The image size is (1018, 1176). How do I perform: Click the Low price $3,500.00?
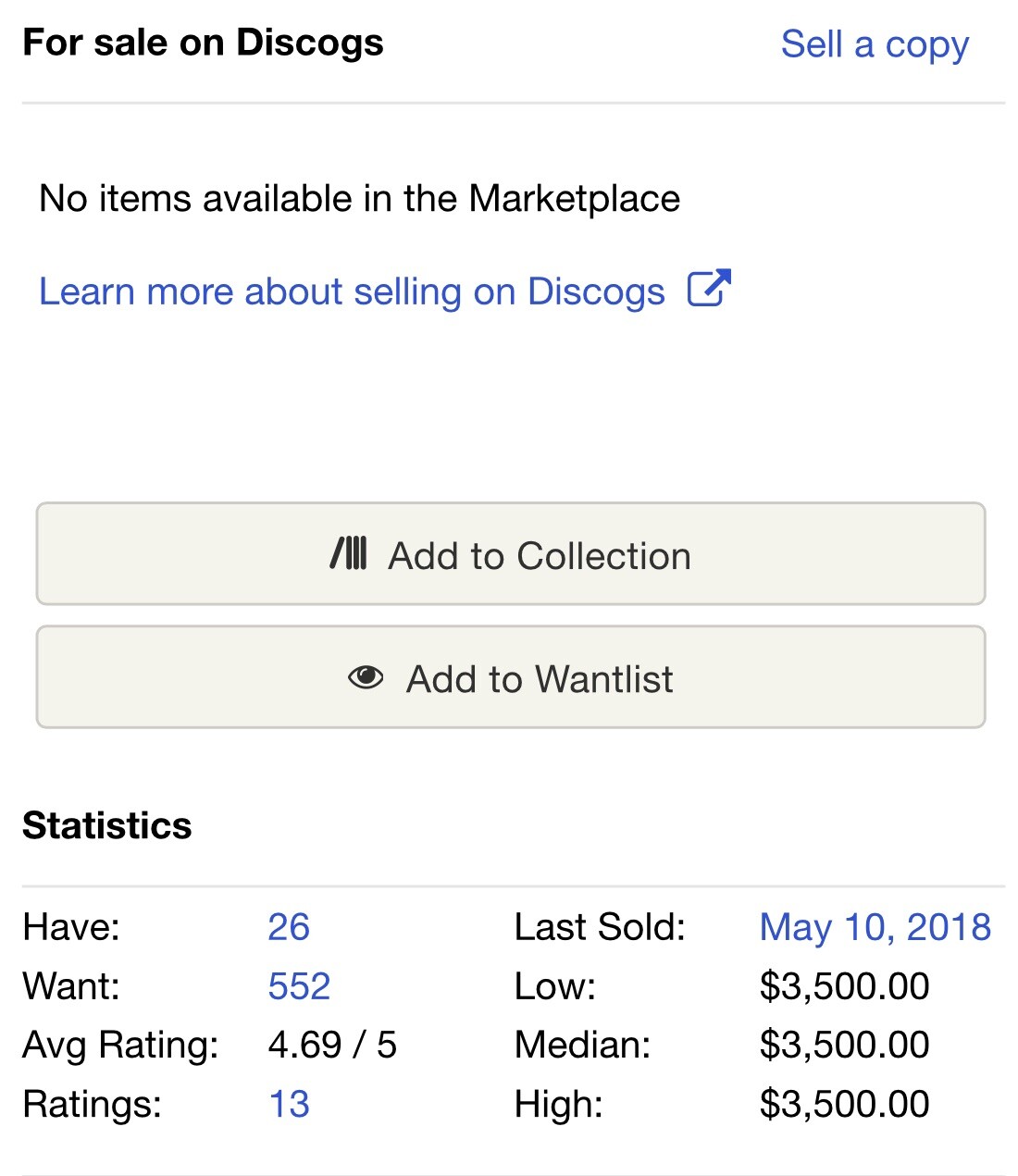(845, 986)
